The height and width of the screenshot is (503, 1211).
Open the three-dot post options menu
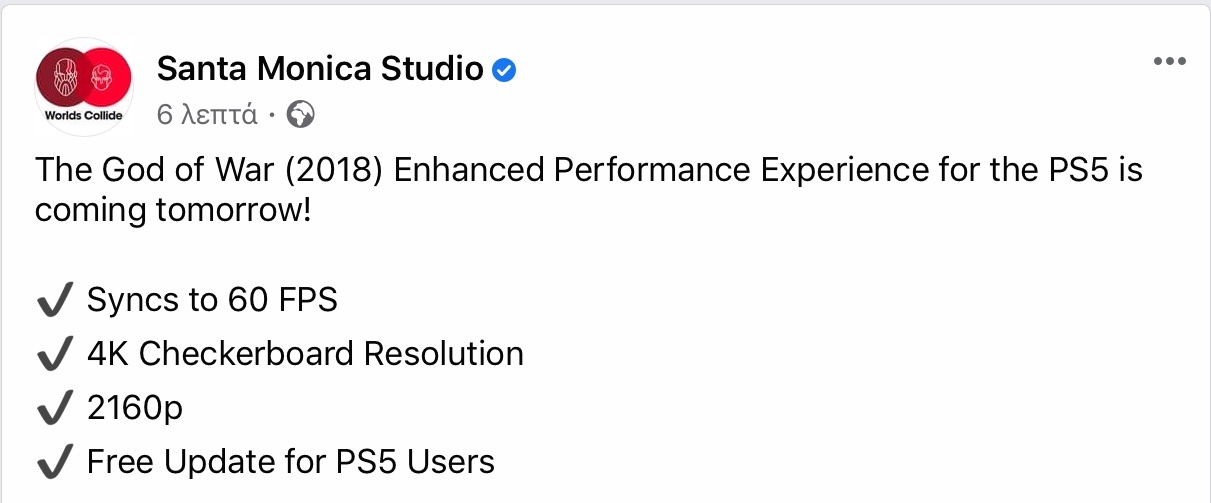pos(1169,62)
